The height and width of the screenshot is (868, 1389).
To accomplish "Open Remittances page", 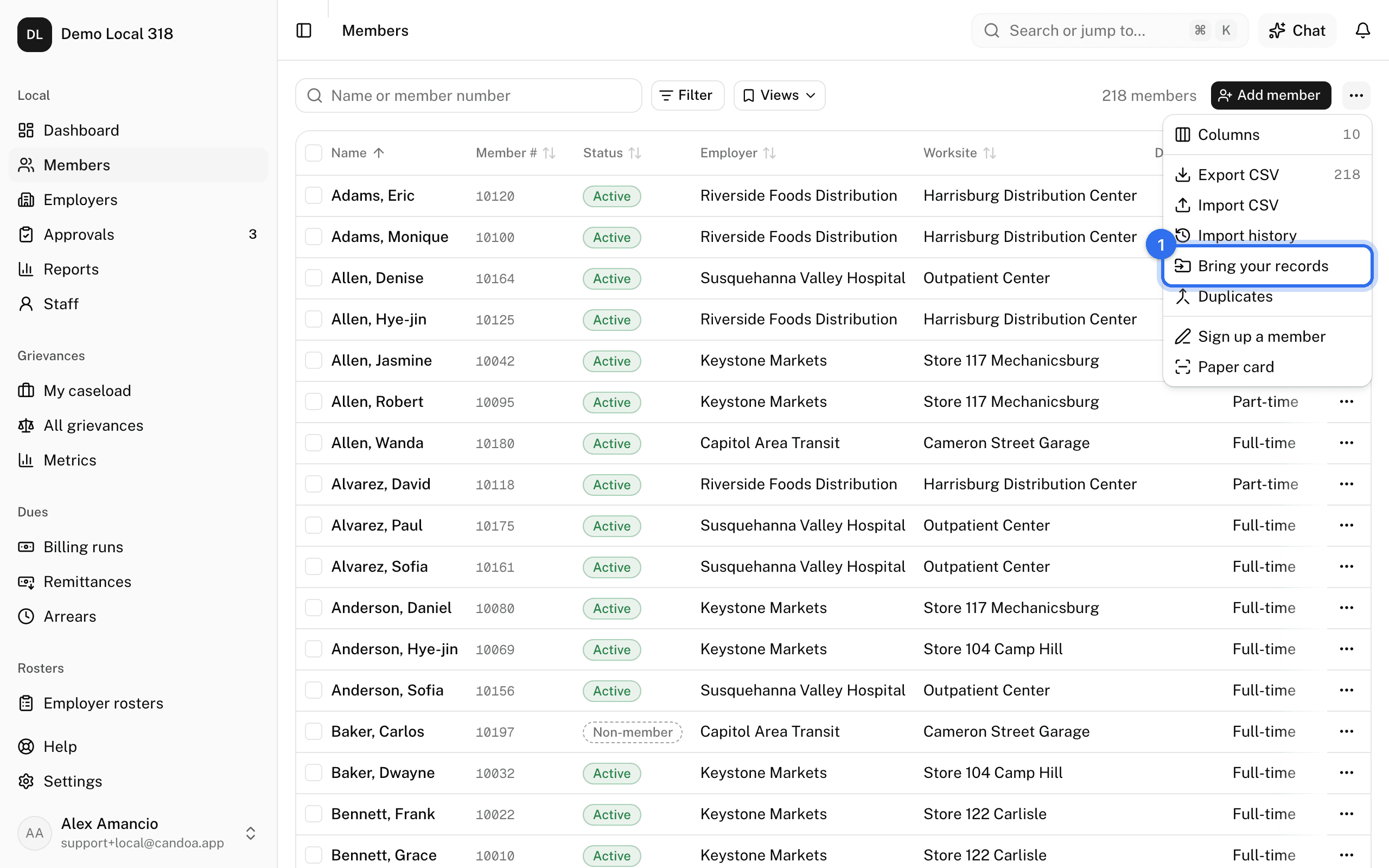I will [x=138, y=582].
